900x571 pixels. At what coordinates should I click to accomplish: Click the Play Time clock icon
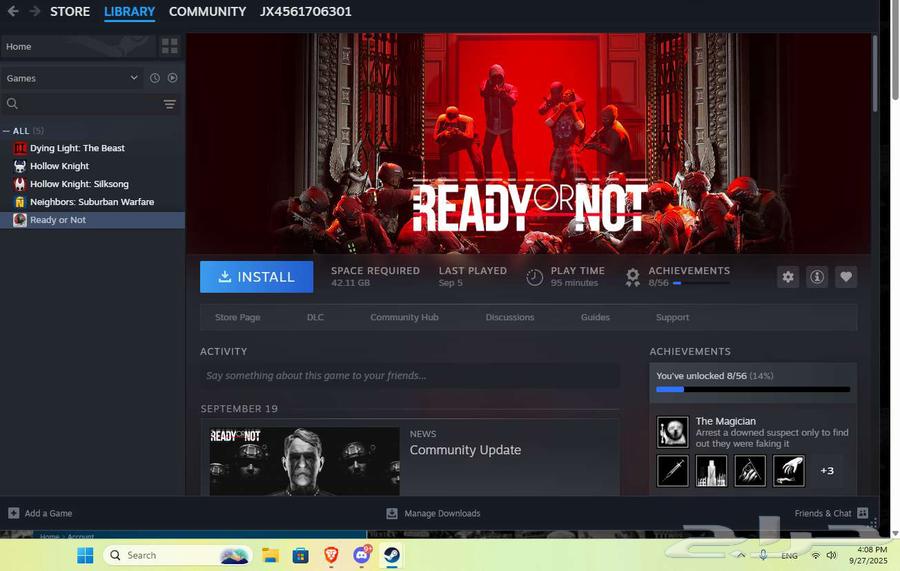pyautogui.click(x=534, y=278)
